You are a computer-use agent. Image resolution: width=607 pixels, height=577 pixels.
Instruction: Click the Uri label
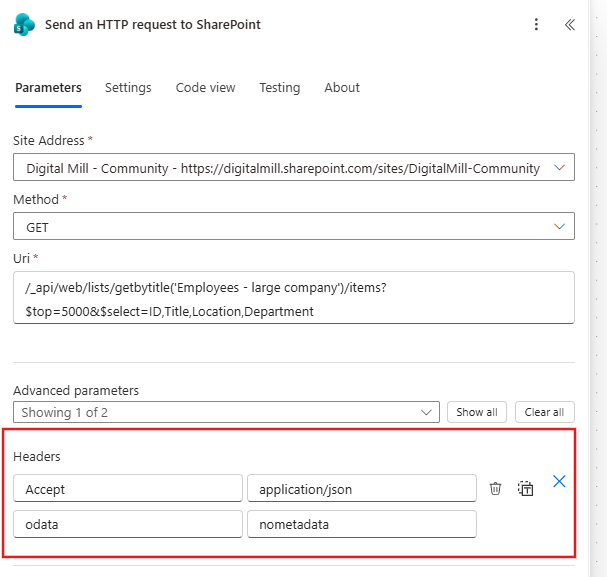click(21, 259)
